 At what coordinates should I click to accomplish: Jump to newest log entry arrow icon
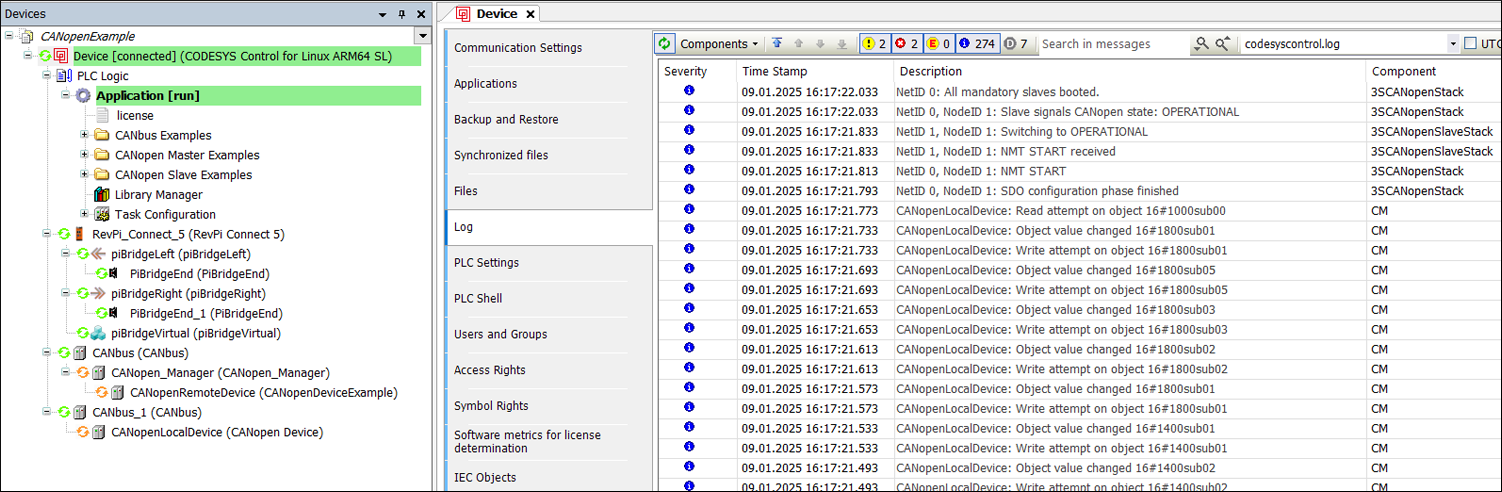[x=778, y=44]
